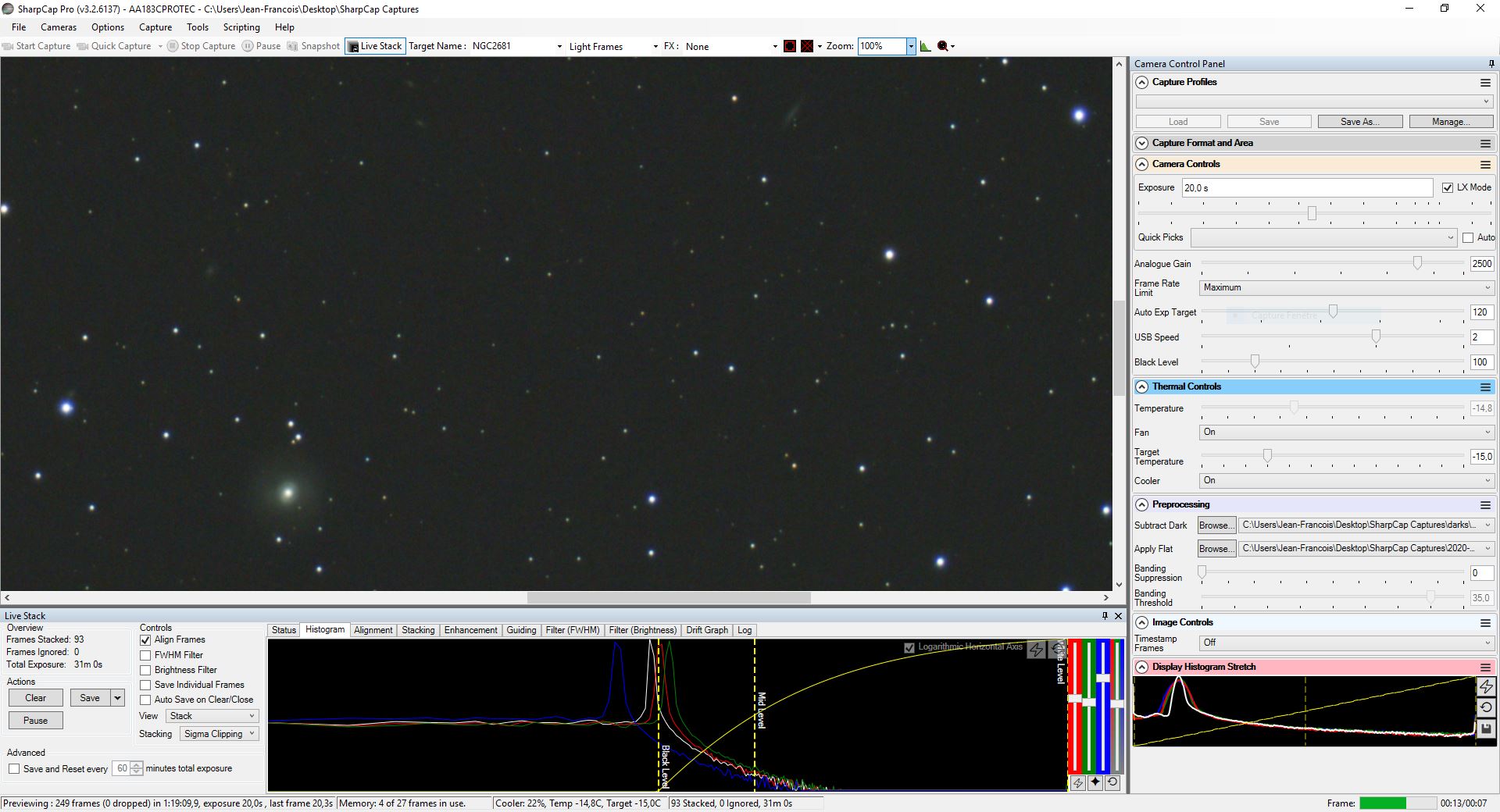Image resolution: width=1500 pixels, height=812 pixels.
Task: Click Save As in Capture Profiles
Action: (x=1360, y=122)
